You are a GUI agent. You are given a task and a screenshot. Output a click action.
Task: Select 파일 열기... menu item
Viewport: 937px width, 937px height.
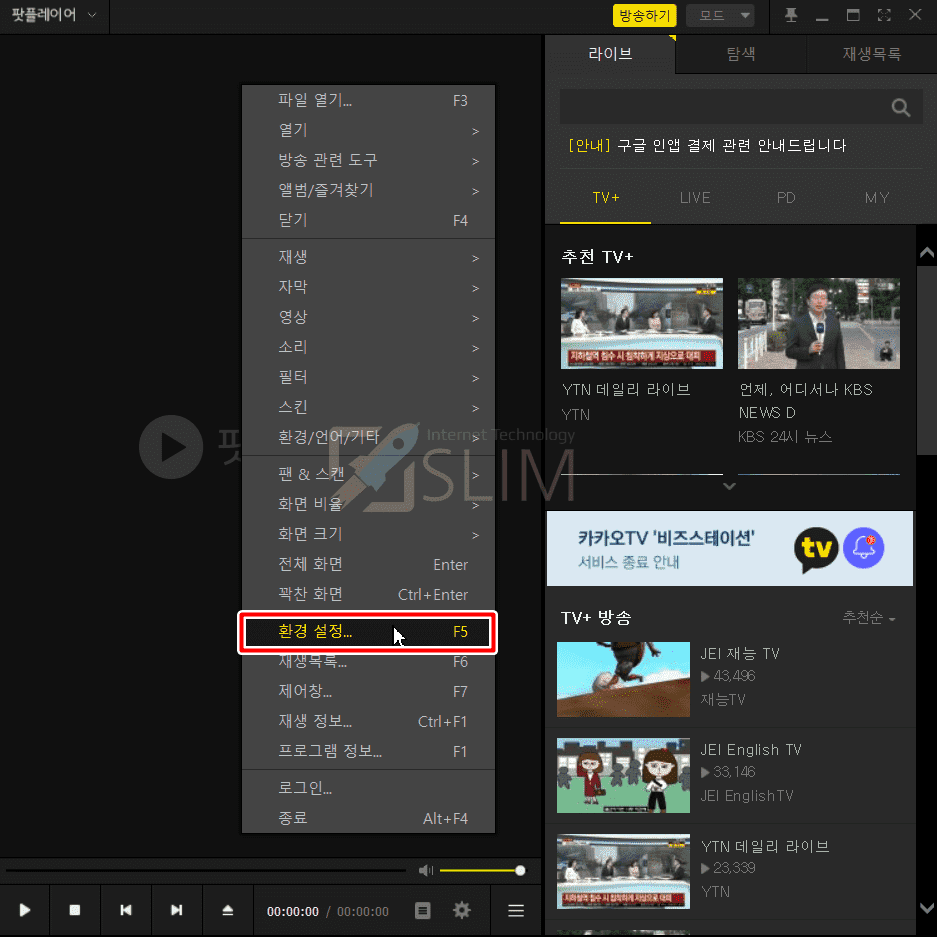[369, 100]
